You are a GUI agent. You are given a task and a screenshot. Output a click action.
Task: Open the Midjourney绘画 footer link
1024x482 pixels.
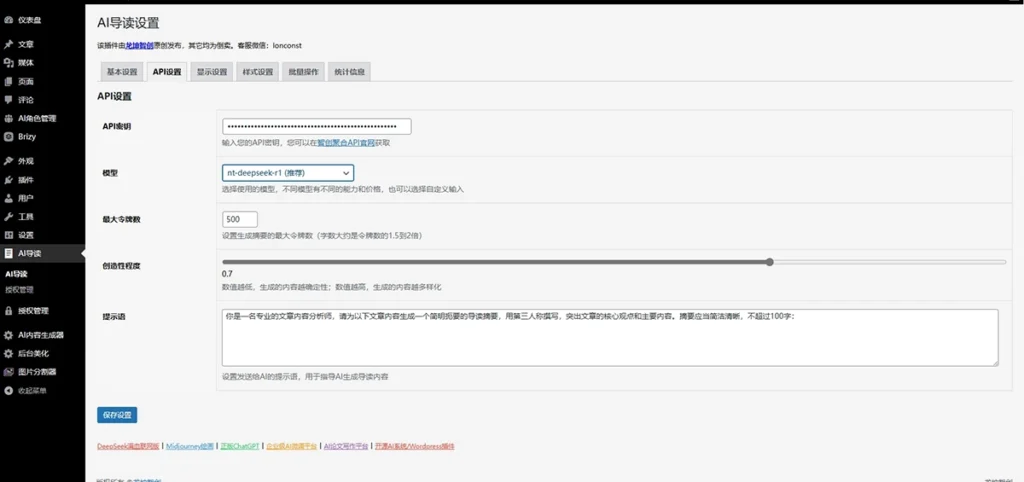(x=190, y=446)
